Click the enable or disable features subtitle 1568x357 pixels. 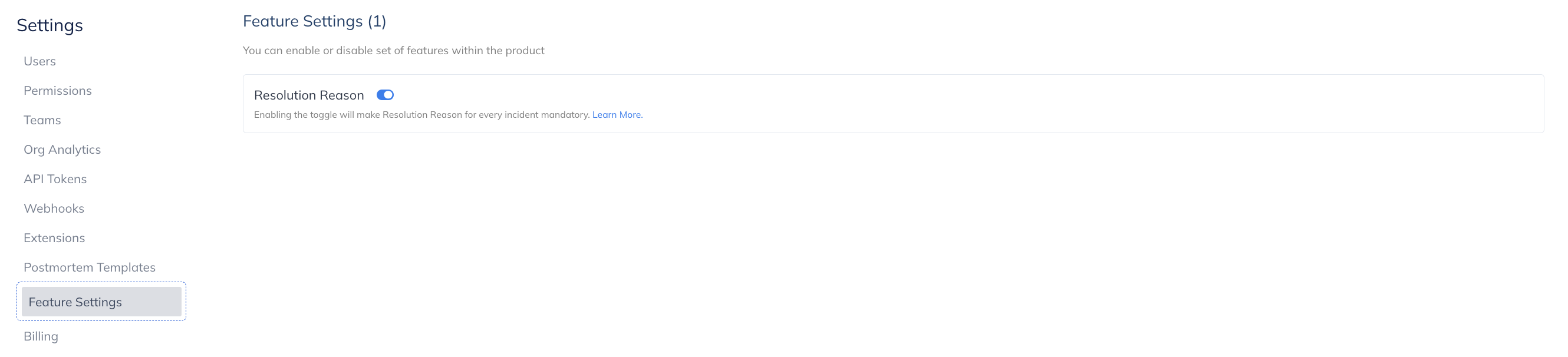coord(393,51)
